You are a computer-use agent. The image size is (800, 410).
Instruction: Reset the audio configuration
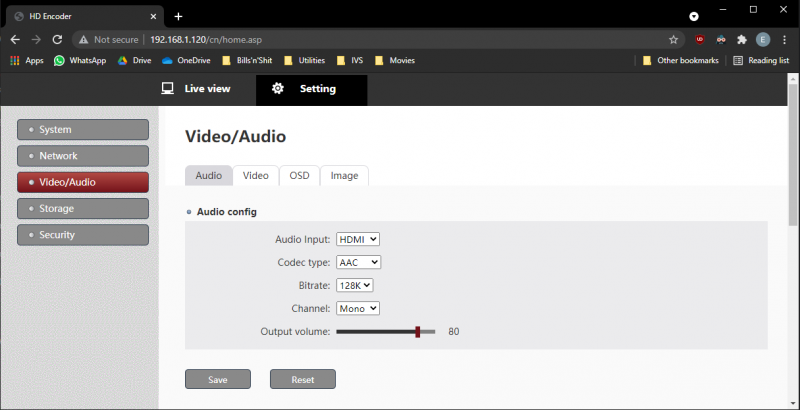303,379
